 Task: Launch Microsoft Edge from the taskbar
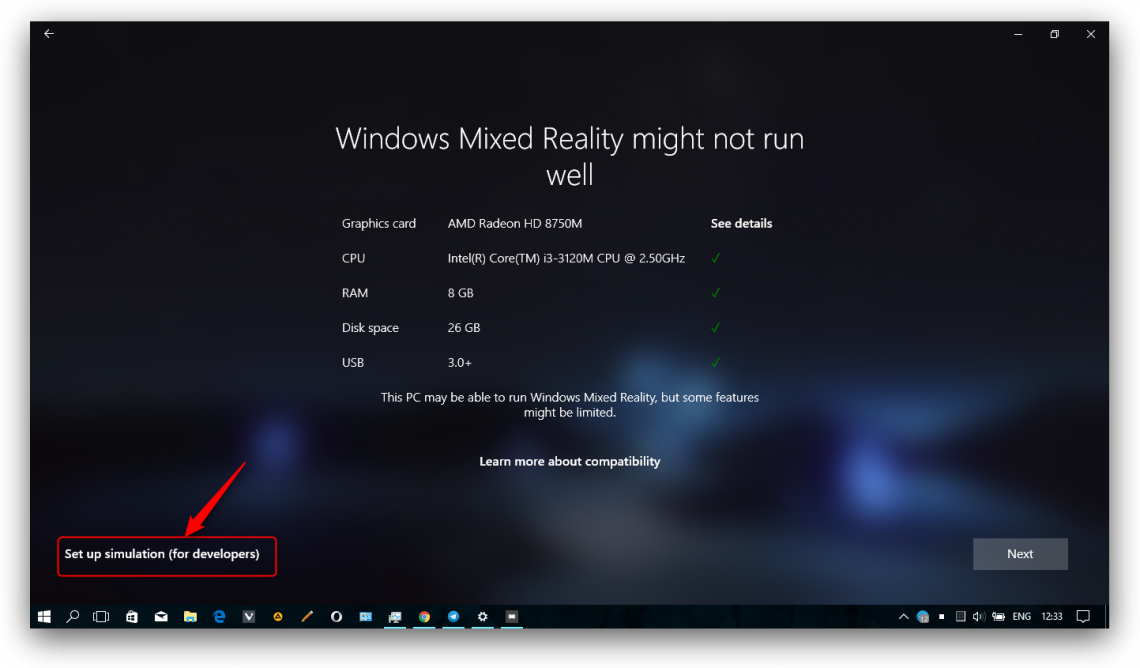[x=219, y=616]
